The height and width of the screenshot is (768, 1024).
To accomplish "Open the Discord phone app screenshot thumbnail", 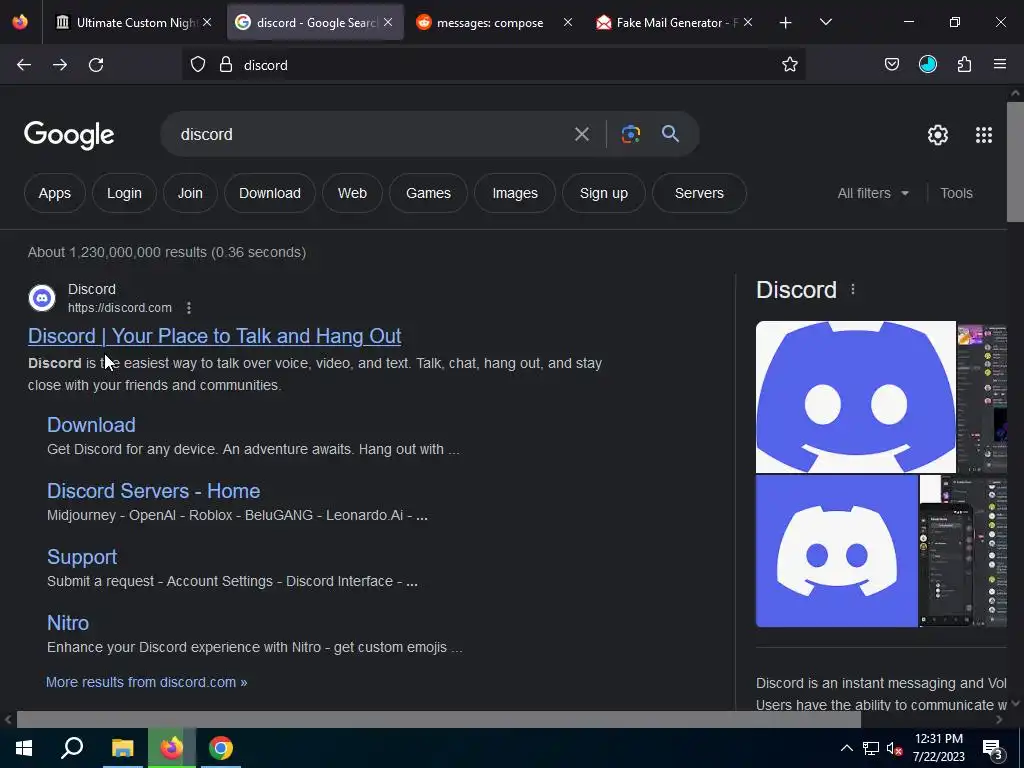I will [x=963, y=551].
